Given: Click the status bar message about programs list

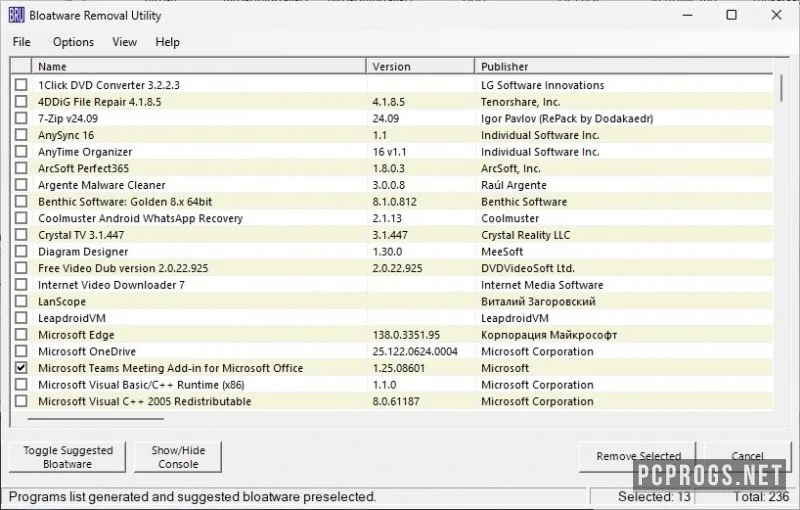Looking at the screenshot, I should tap(192, 497).
